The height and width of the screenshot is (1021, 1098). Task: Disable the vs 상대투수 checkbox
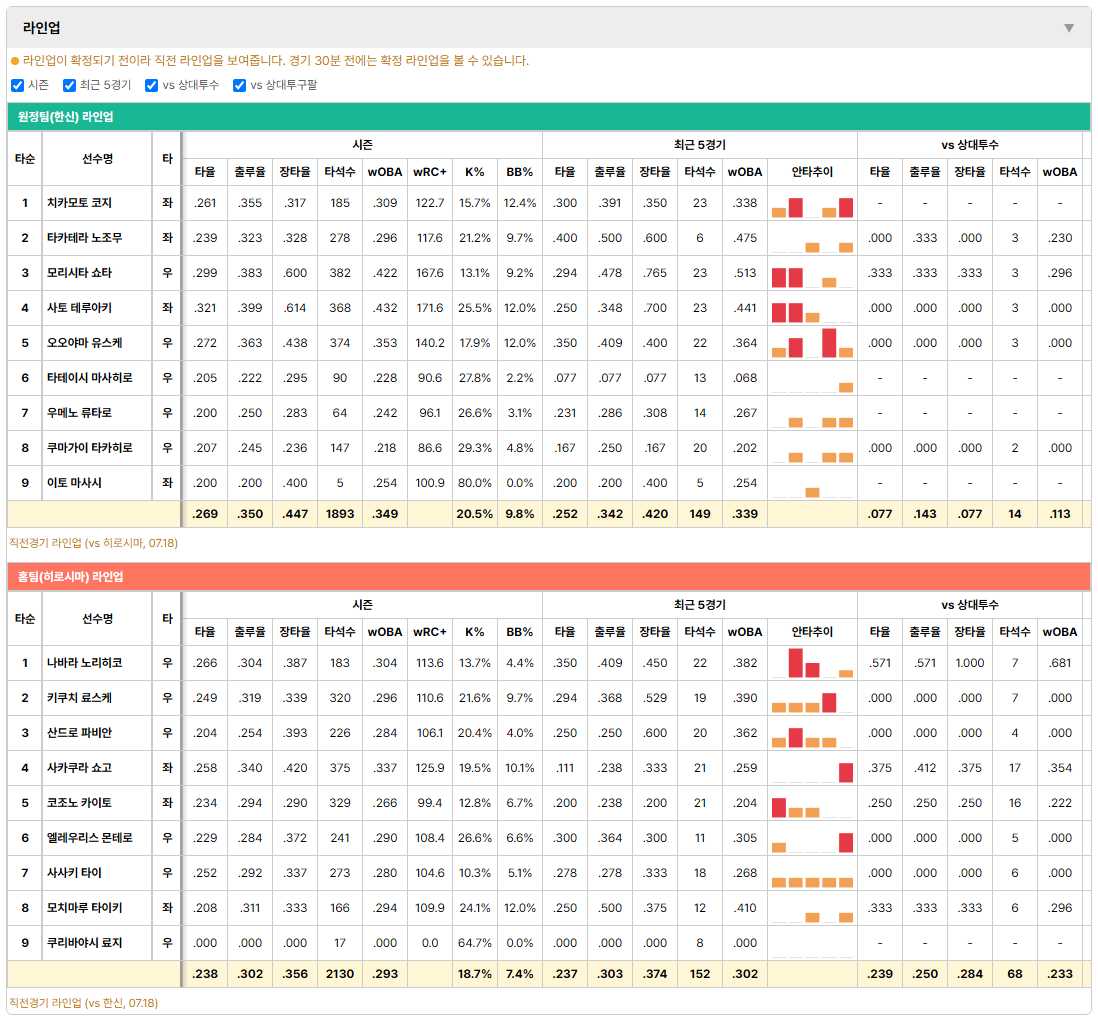(151, 85)
